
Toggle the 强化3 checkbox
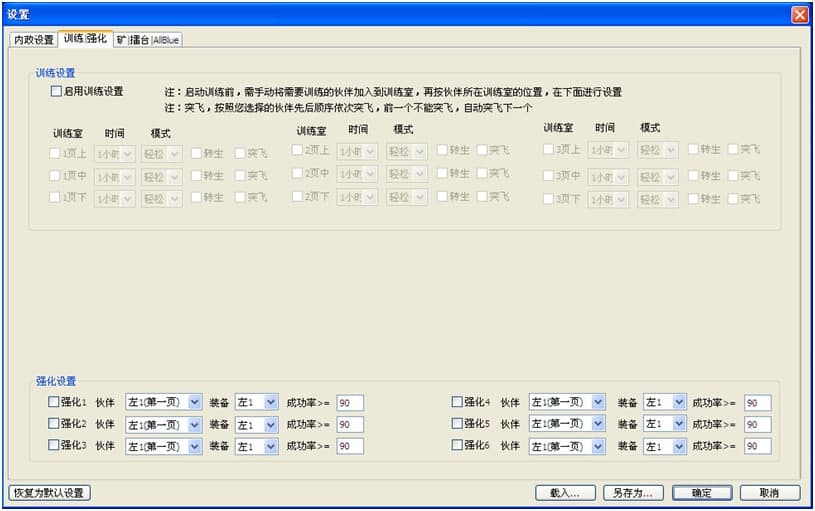[54, 446]
